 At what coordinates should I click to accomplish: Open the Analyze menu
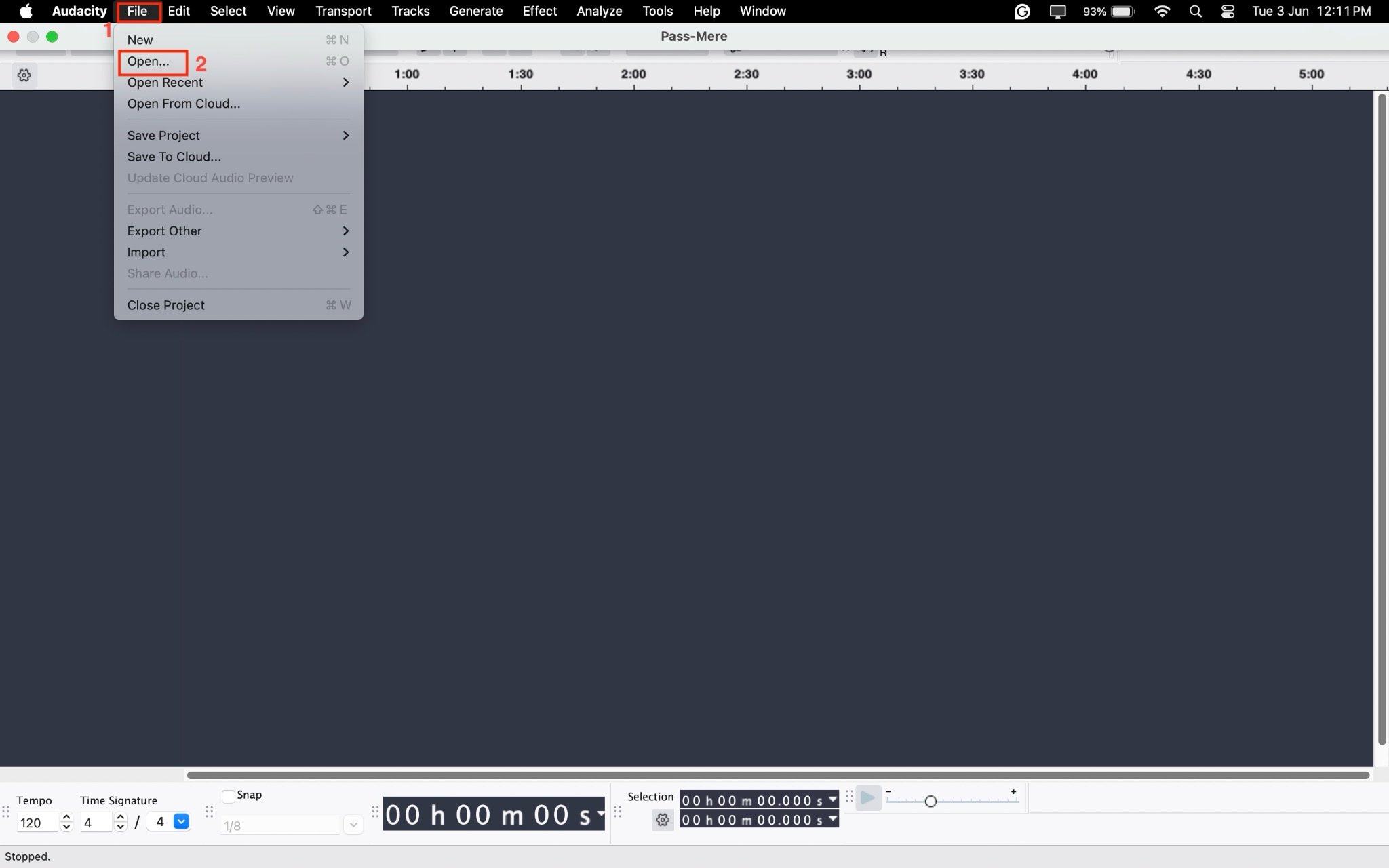(x=600, y=12)
